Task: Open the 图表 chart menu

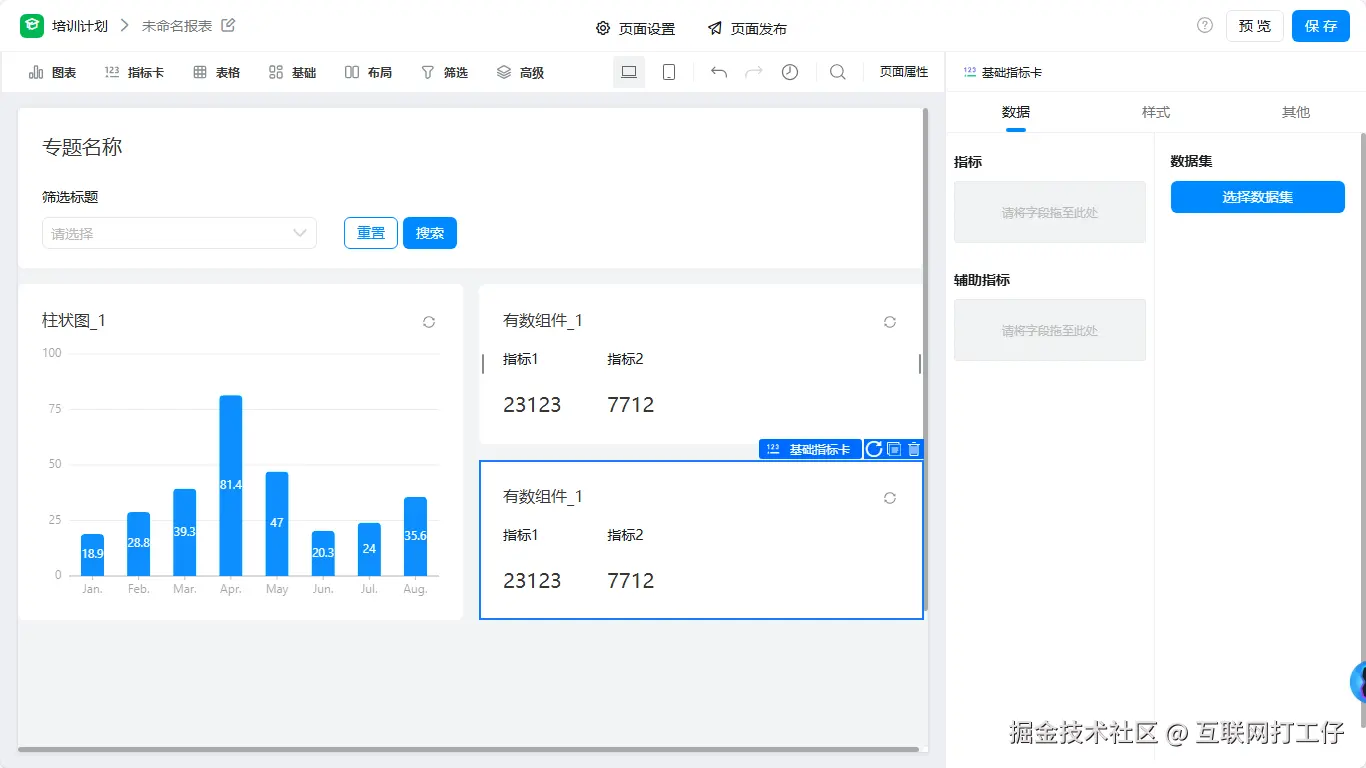Action: tap(52, 72)
